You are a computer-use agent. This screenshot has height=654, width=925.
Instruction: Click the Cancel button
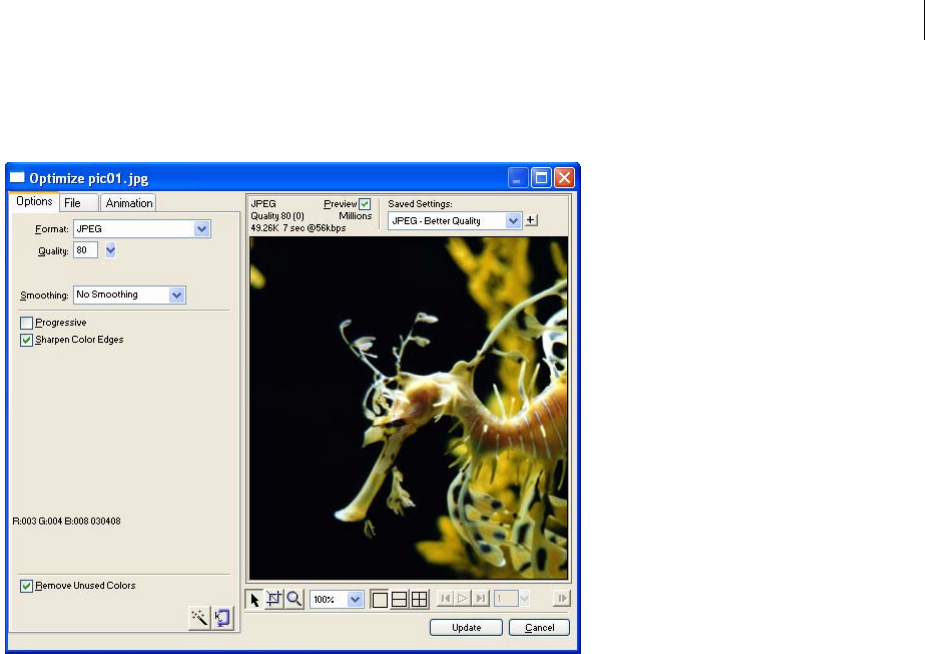539,627
